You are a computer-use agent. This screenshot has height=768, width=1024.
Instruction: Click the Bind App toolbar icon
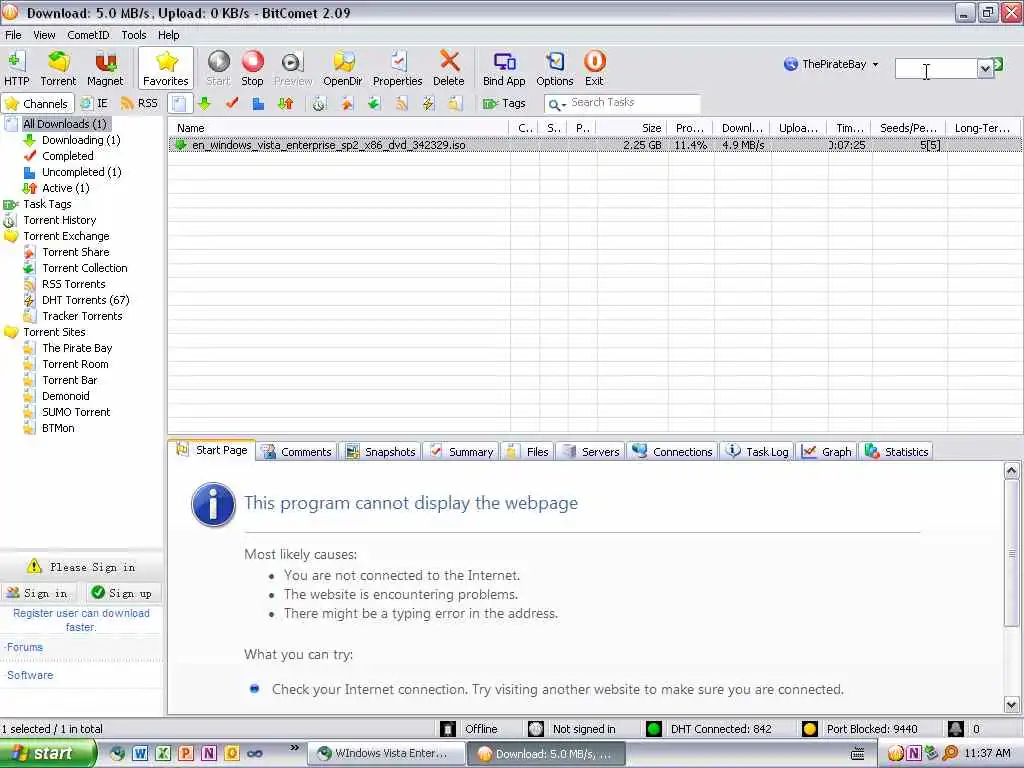(504, 68)
